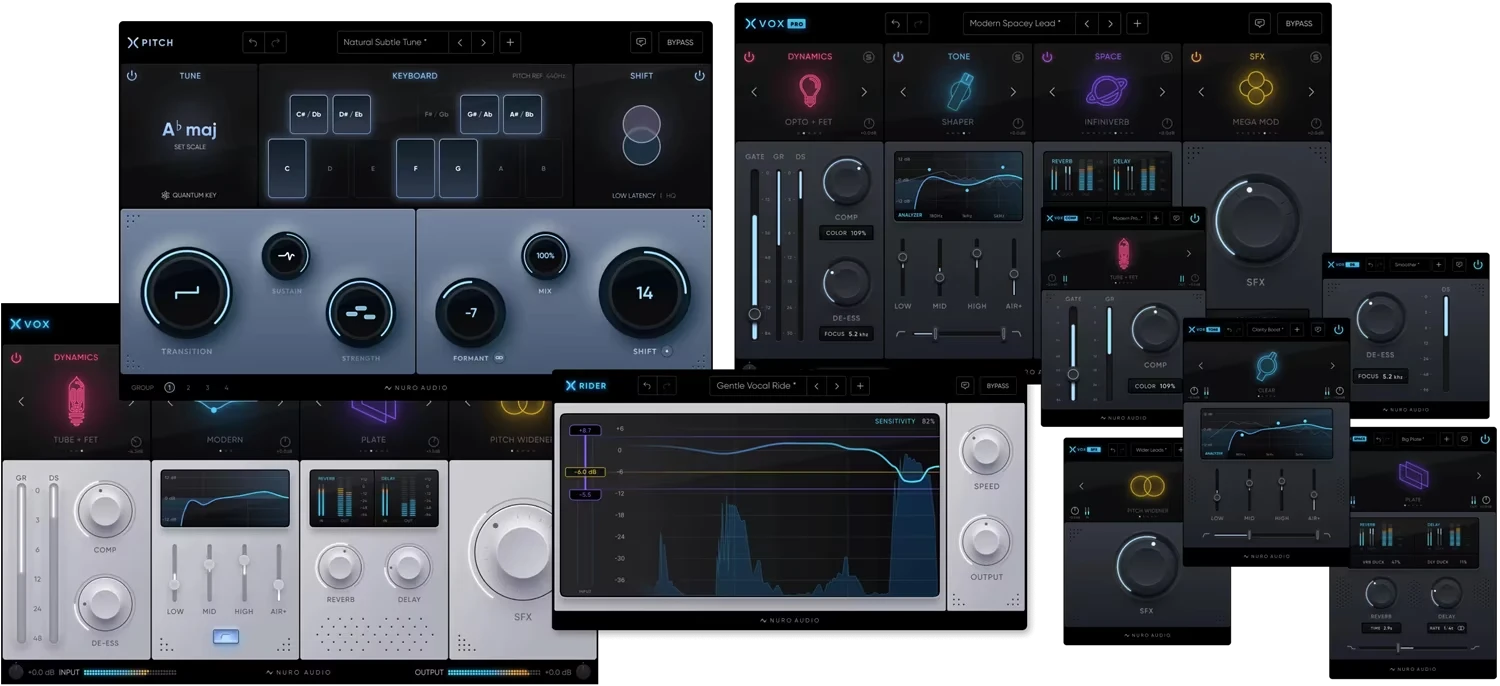Open Natural Subtle Tune preset list
The width and height of the screenshot is (1500, 686).
[x=392, y=42]
